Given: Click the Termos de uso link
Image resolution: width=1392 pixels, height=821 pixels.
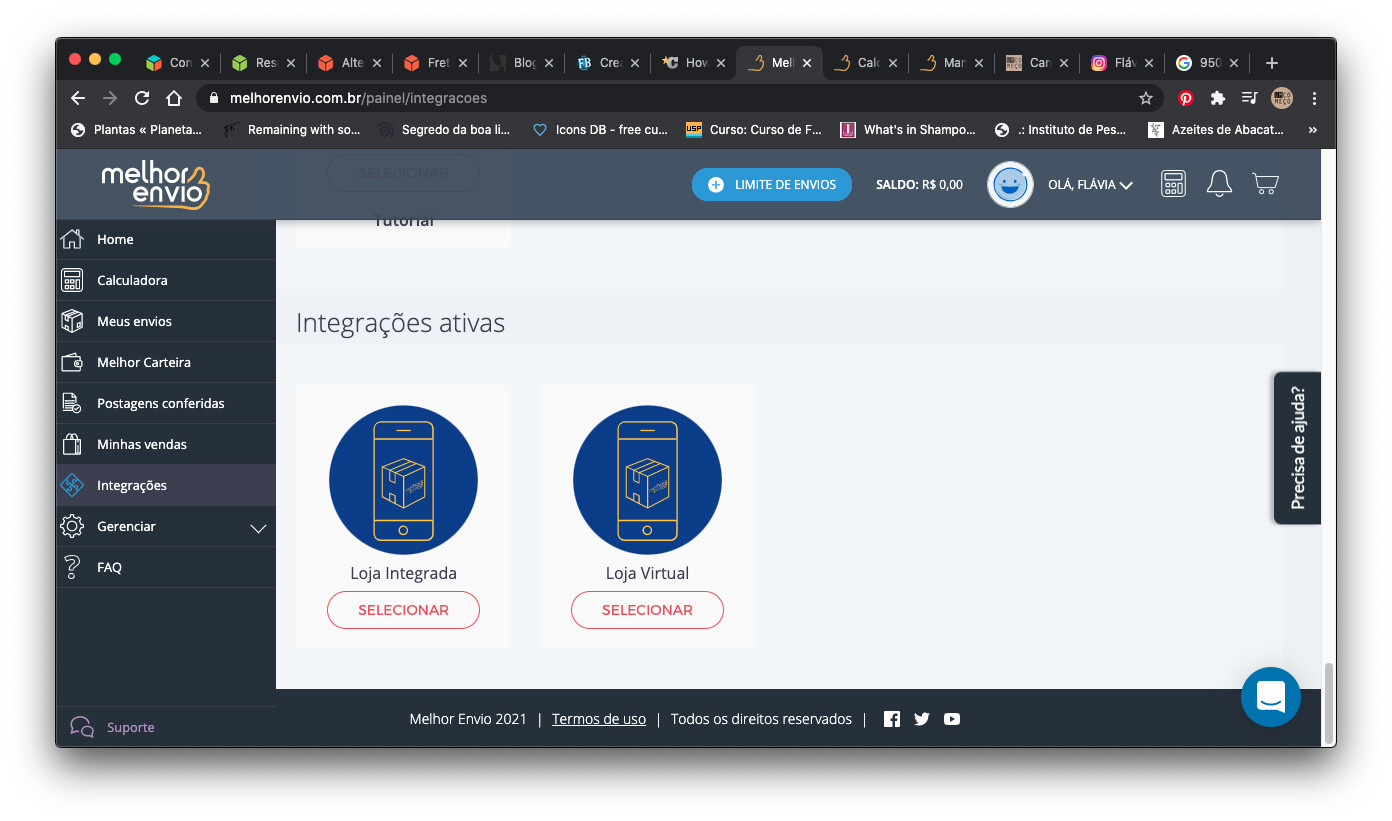Looking at the screenshot, I should [x=599, y=719].
